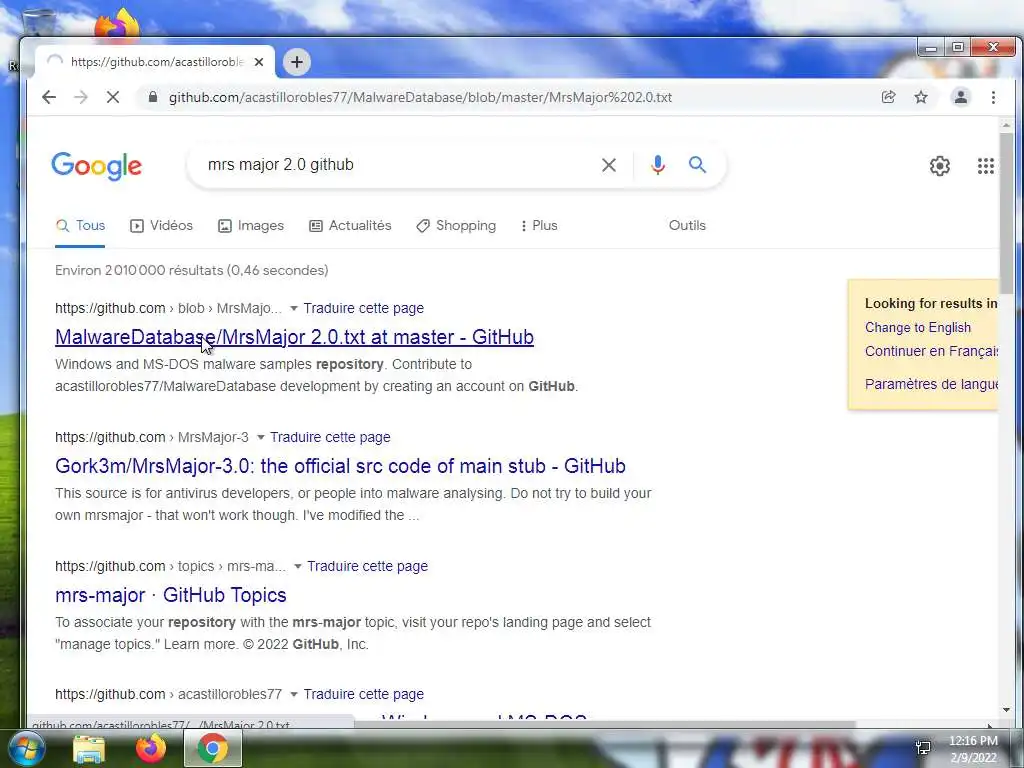Image resolution: width=1024 pixels, height=768 pixels.
Task: Click the scroll down arrow
Action: coord(1006,710)
